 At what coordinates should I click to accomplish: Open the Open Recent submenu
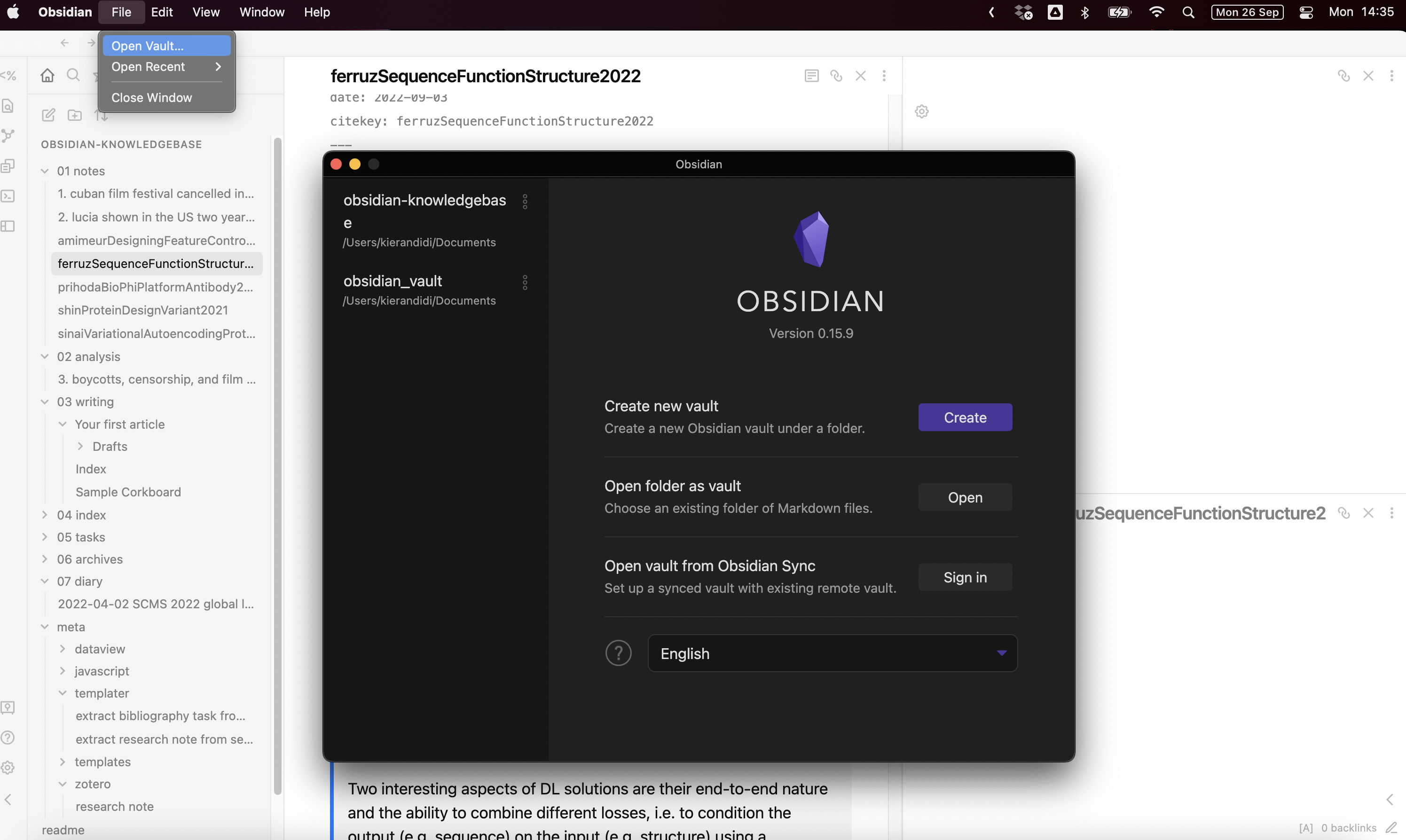point(166,67)
